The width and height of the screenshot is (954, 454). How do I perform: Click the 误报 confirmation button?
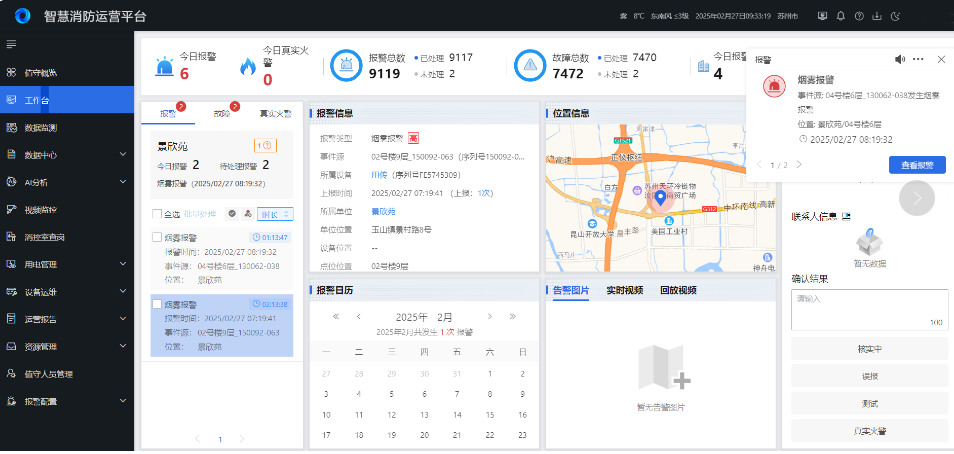pos(868,376)
